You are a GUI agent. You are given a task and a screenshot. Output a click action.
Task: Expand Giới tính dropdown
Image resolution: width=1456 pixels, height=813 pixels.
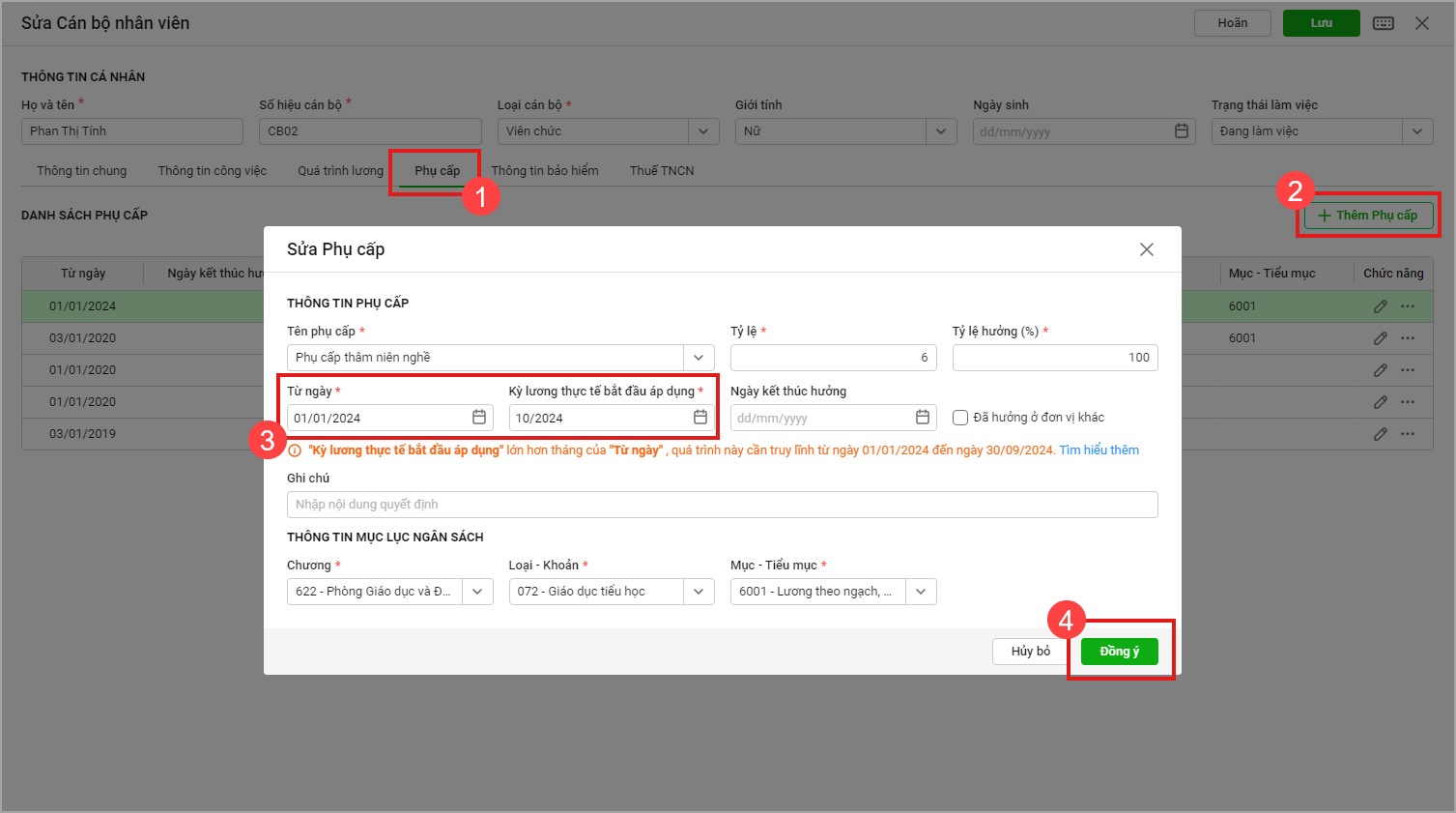tap(941, 131)
